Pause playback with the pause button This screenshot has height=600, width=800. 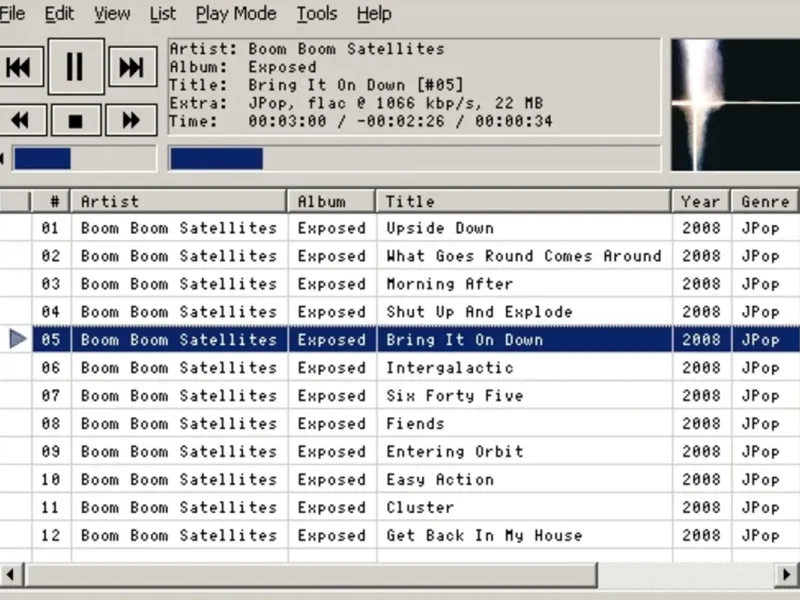[76, 67]
